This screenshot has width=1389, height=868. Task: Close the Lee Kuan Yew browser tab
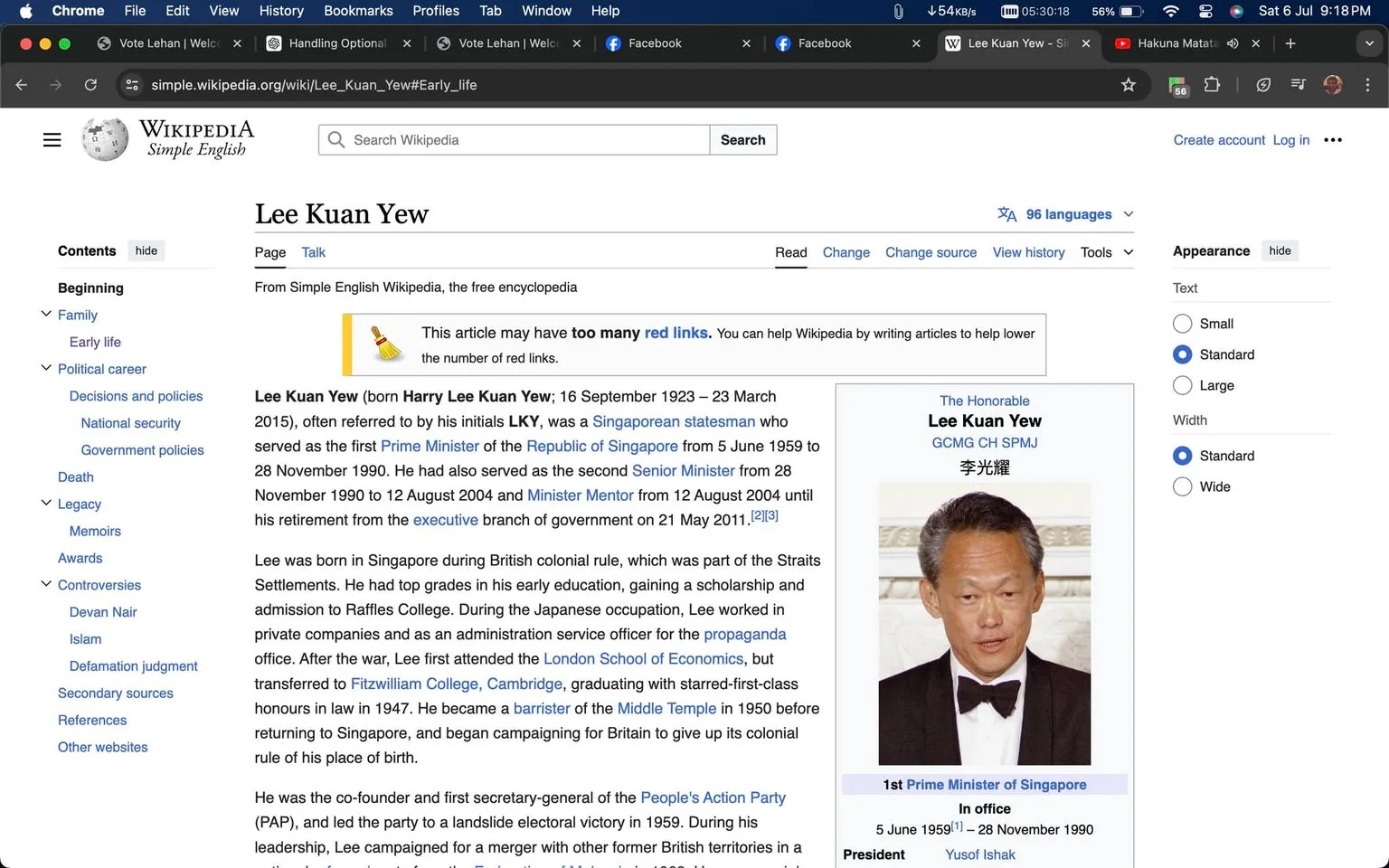pos(1086,43)
